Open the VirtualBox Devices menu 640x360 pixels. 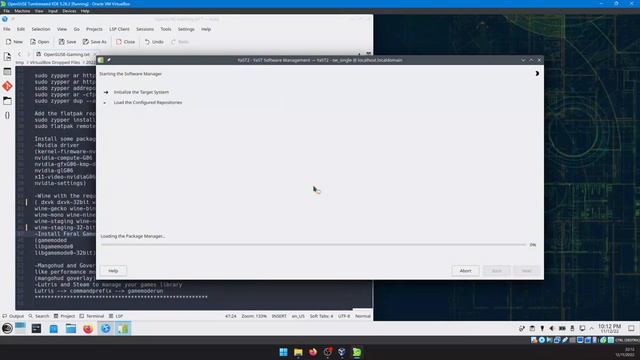tap(69, 11)
